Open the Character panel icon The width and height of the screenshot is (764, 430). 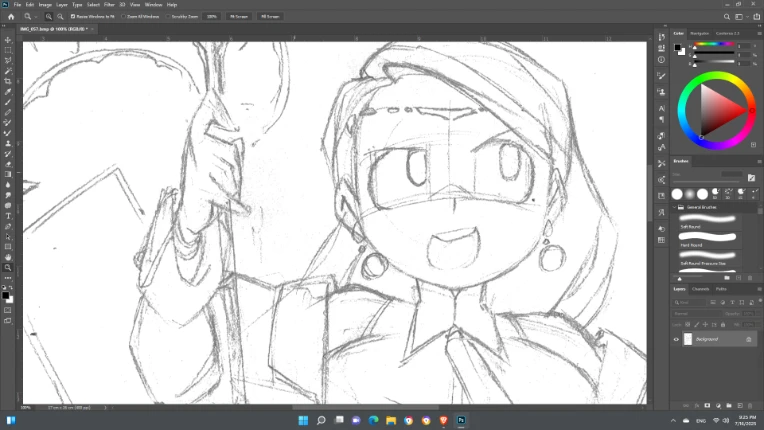click(x=661, y=109)
